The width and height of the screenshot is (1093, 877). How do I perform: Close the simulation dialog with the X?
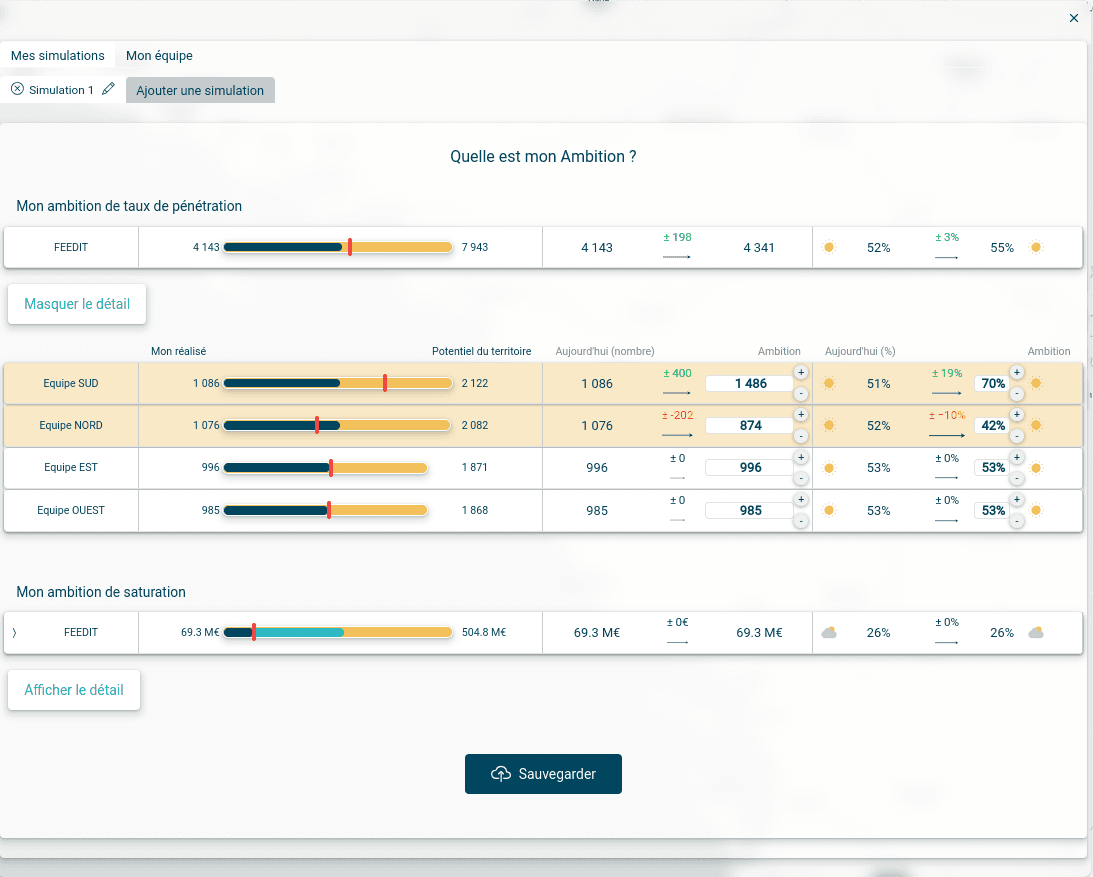1073,18
